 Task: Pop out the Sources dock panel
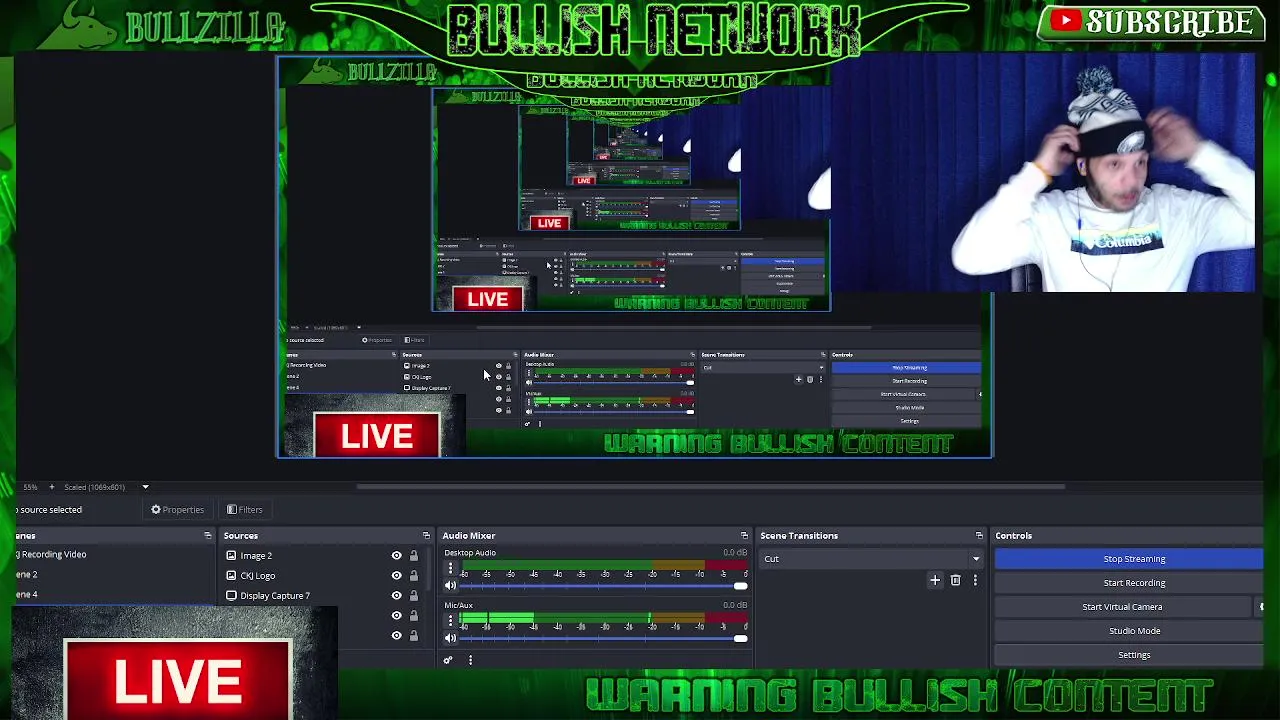point(426,536)
